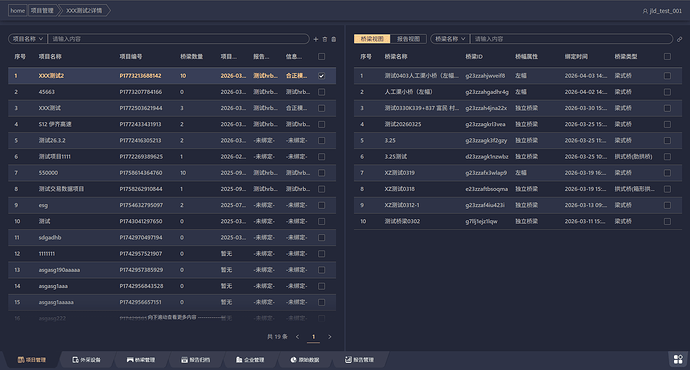Click the 共 19 条 total count text
The image size is (690, 370).
pyautogui.click(x=277, y=337)
